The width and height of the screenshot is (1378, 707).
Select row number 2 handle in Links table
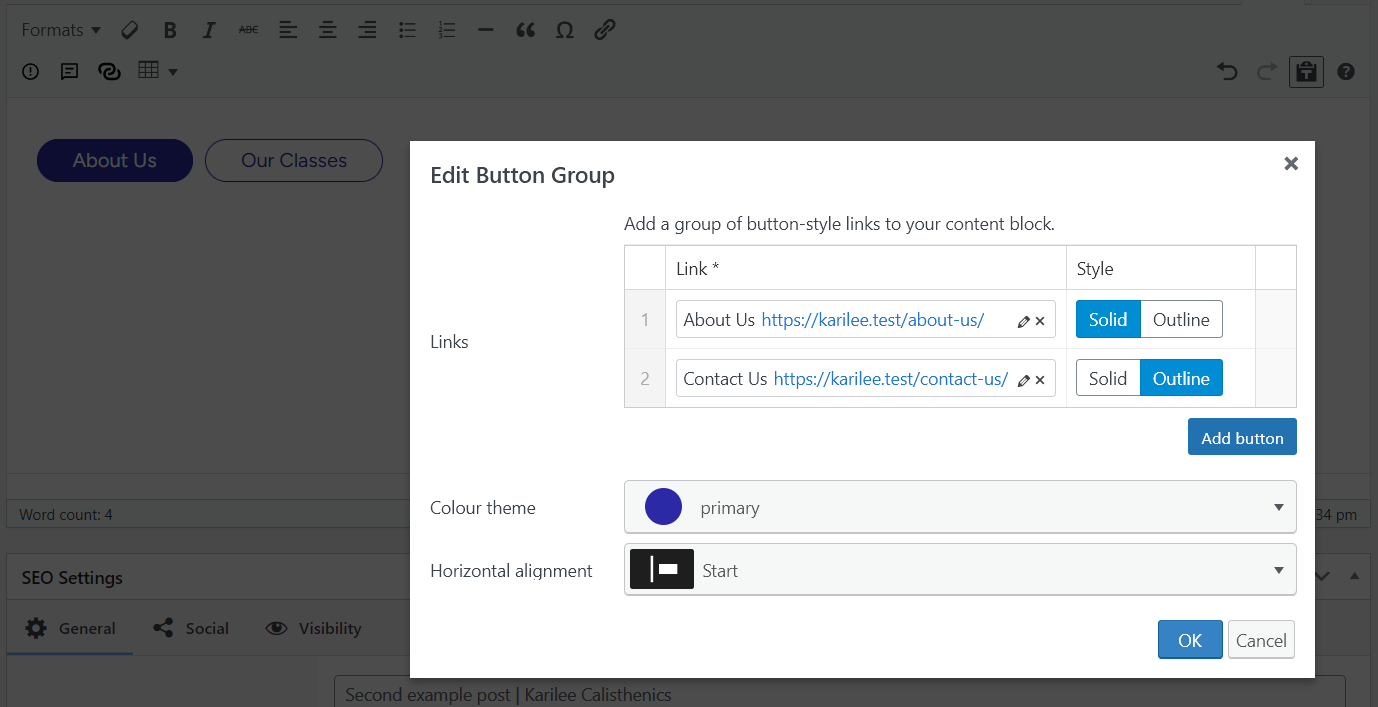(645, 379)
